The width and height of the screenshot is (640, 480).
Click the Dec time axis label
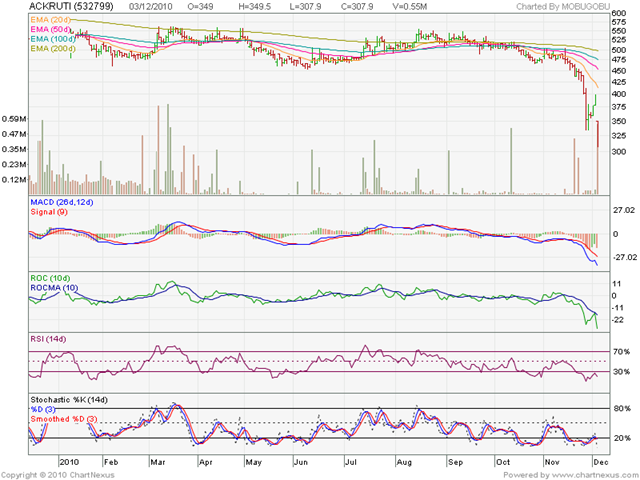601,462
